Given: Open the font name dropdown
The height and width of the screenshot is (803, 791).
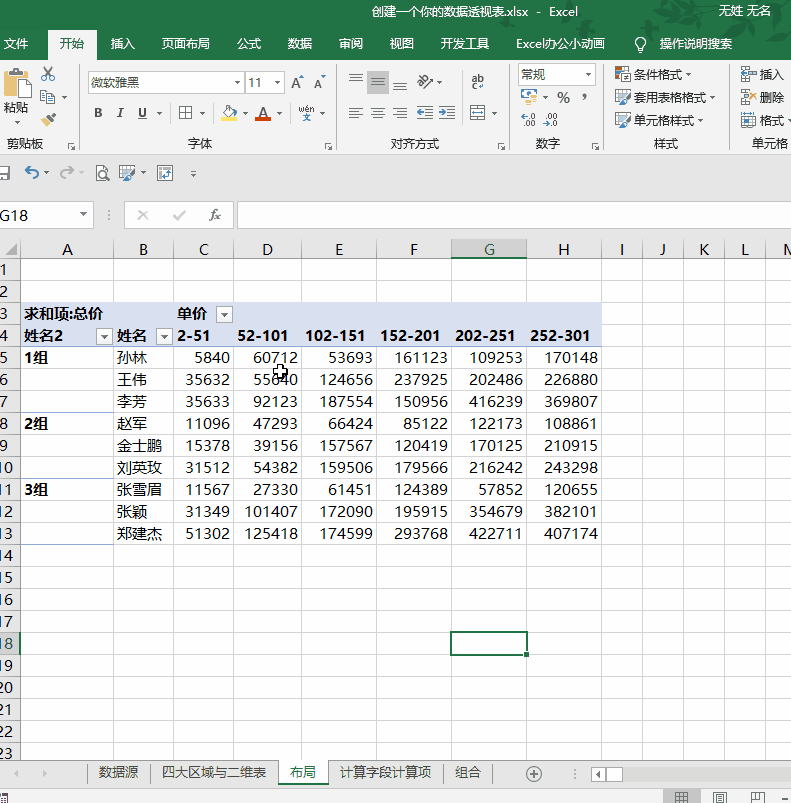Looking at the screenshot, I should pyautogui.click(x=237, y=82).
